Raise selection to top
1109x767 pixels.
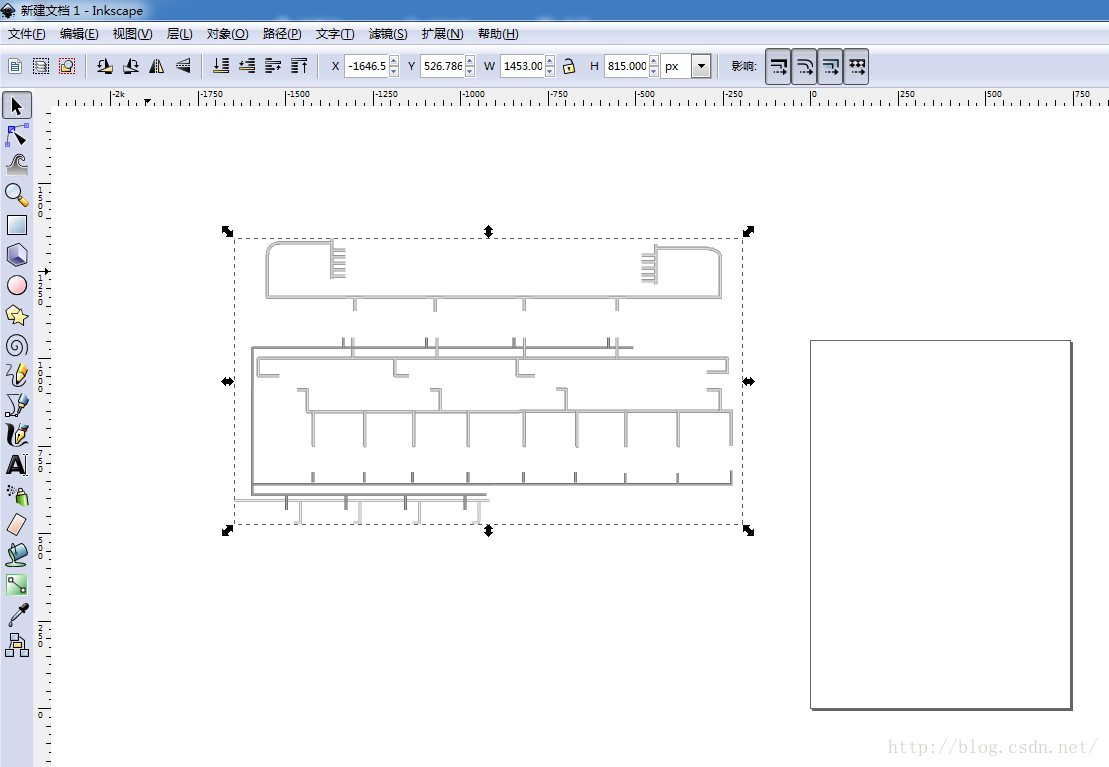pos(299,67)
